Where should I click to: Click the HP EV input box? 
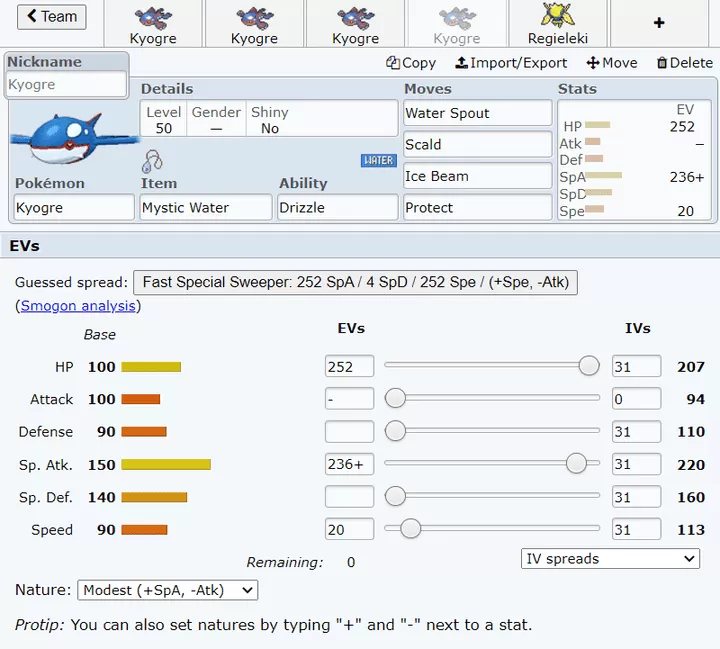pos(349,366)
